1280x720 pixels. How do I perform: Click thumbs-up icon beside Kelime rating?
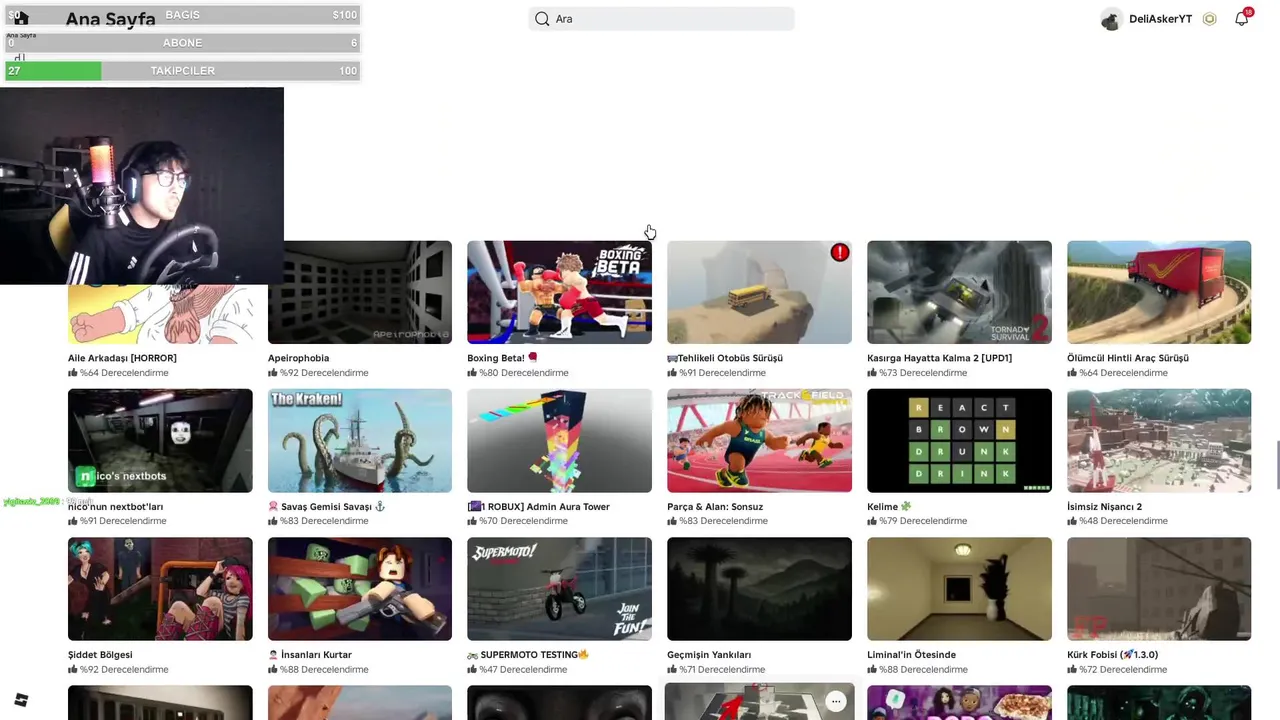tap(872, 521)
